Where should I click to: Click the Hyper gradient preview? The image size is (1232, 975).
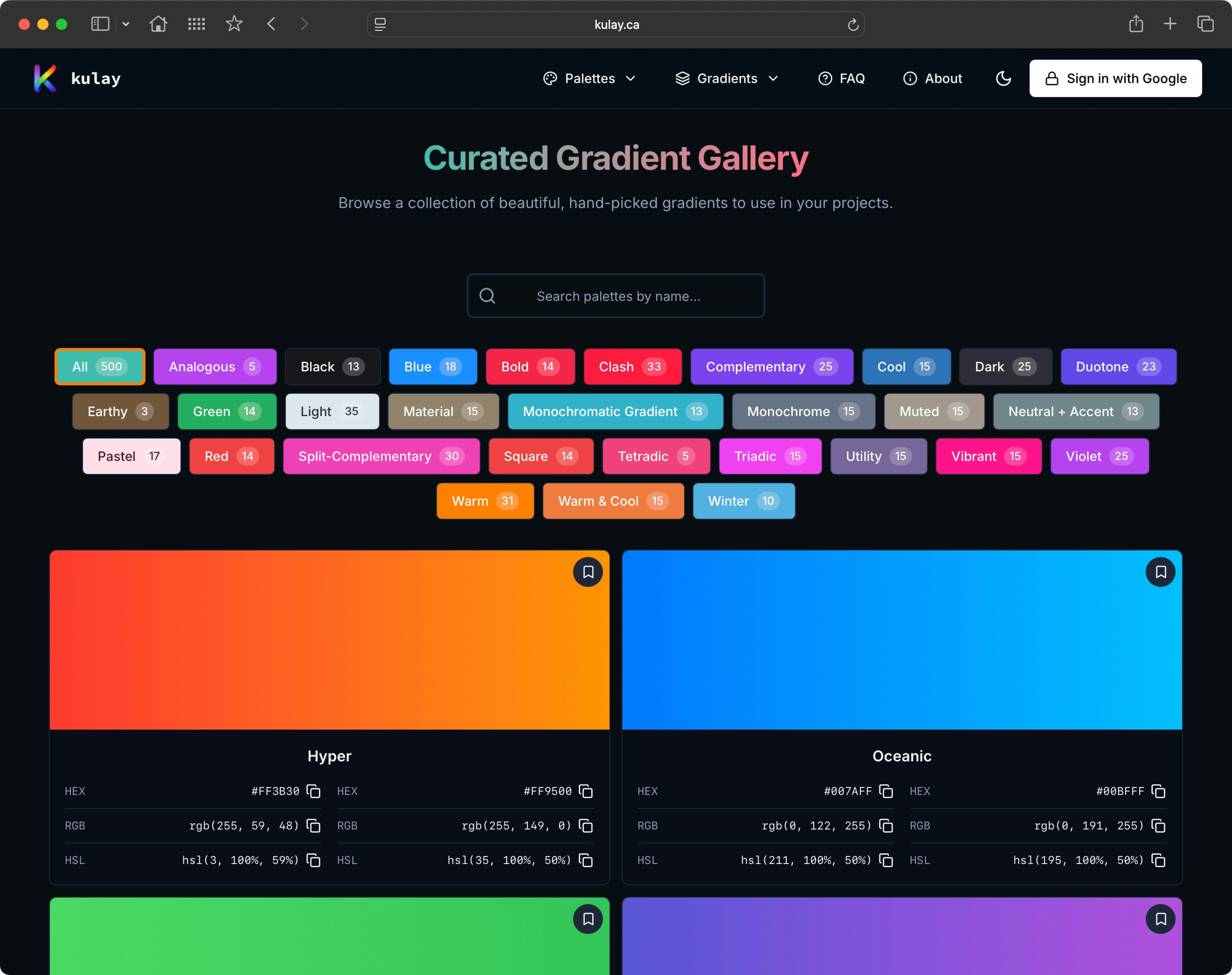click(x=329, y=639)
